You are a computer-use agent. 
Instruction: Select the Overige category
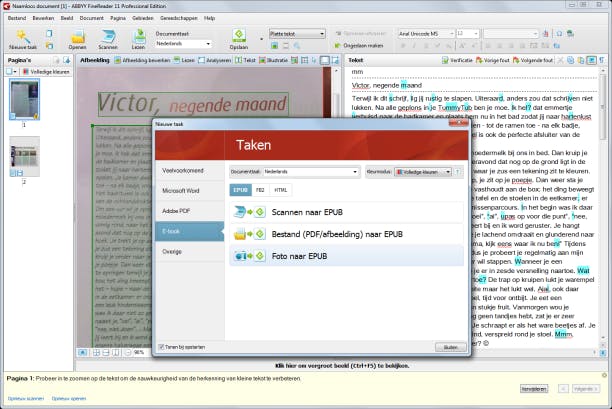190,252
